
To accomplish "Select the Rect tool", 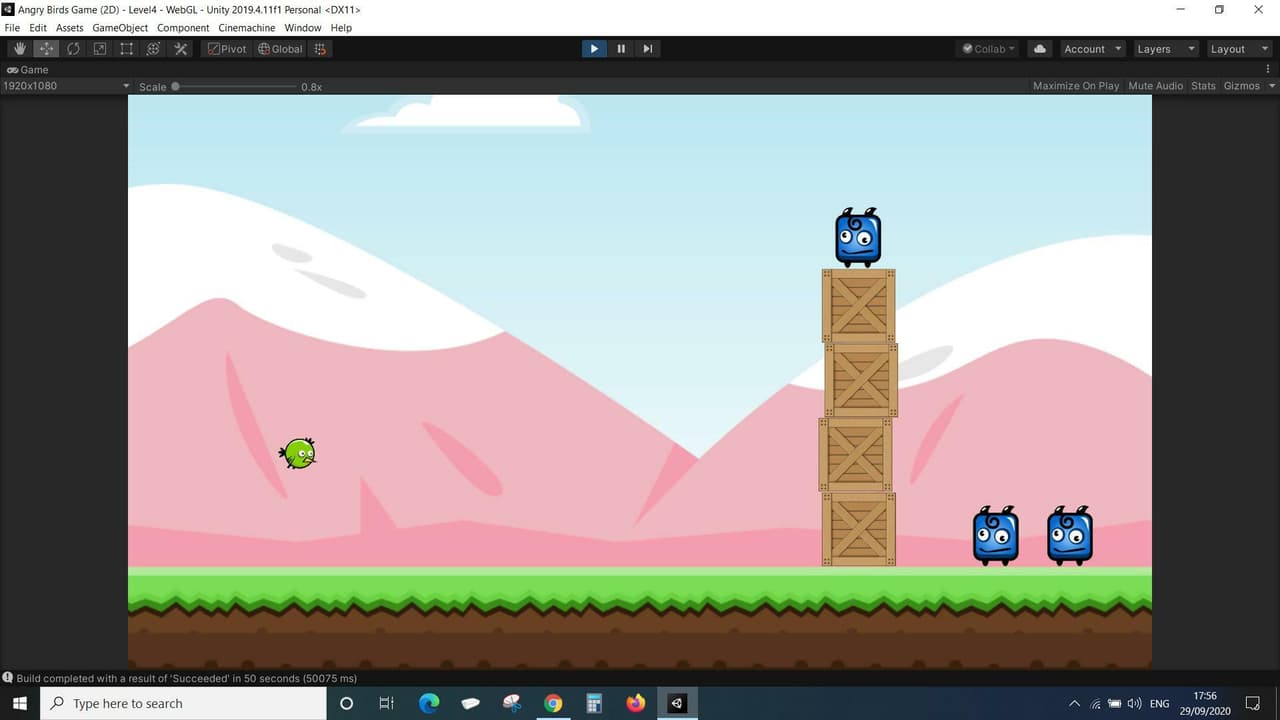I will click(x=127, y=49).
